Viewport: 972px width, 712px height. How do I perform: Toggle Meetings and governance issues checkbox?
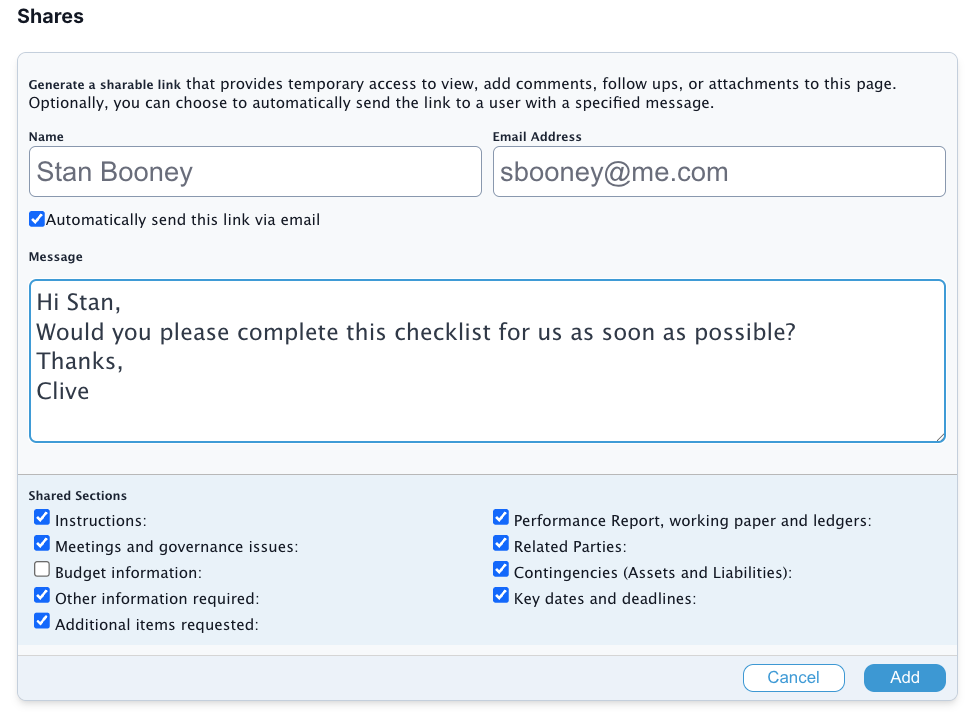click(42, 543)
